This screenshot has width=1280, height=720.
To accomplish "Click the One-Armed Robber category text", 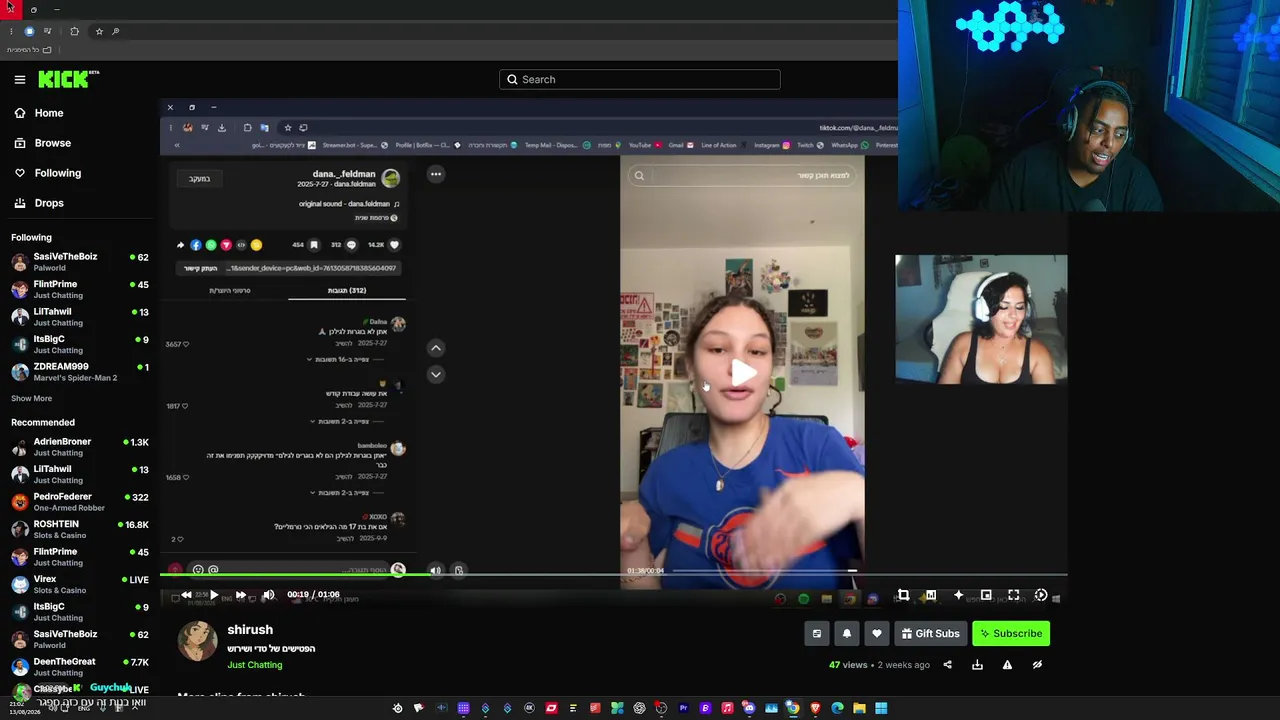I will [x=69, y=508].
